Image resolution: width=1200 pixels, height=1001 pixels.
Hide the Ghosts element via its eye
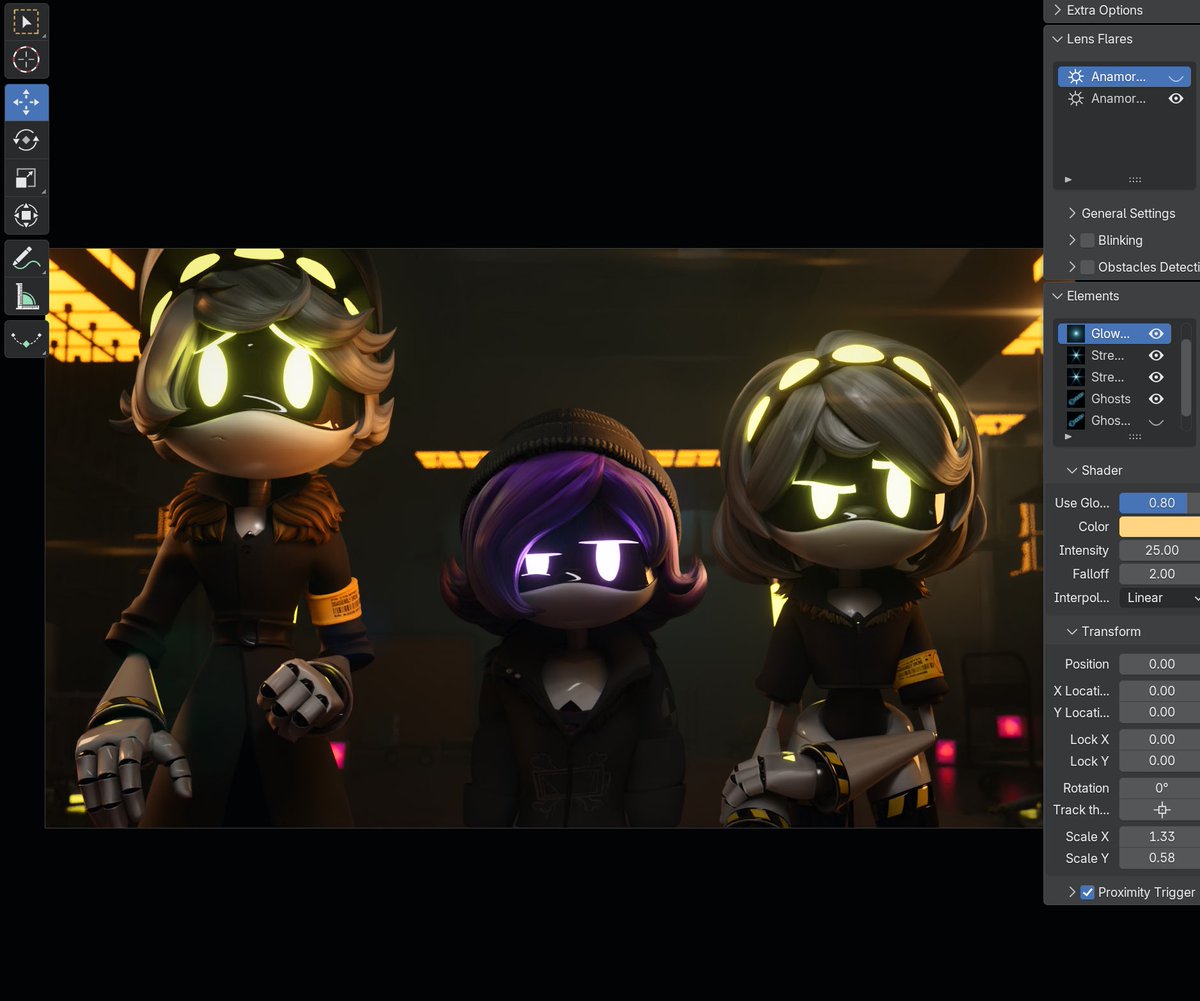1156,399
